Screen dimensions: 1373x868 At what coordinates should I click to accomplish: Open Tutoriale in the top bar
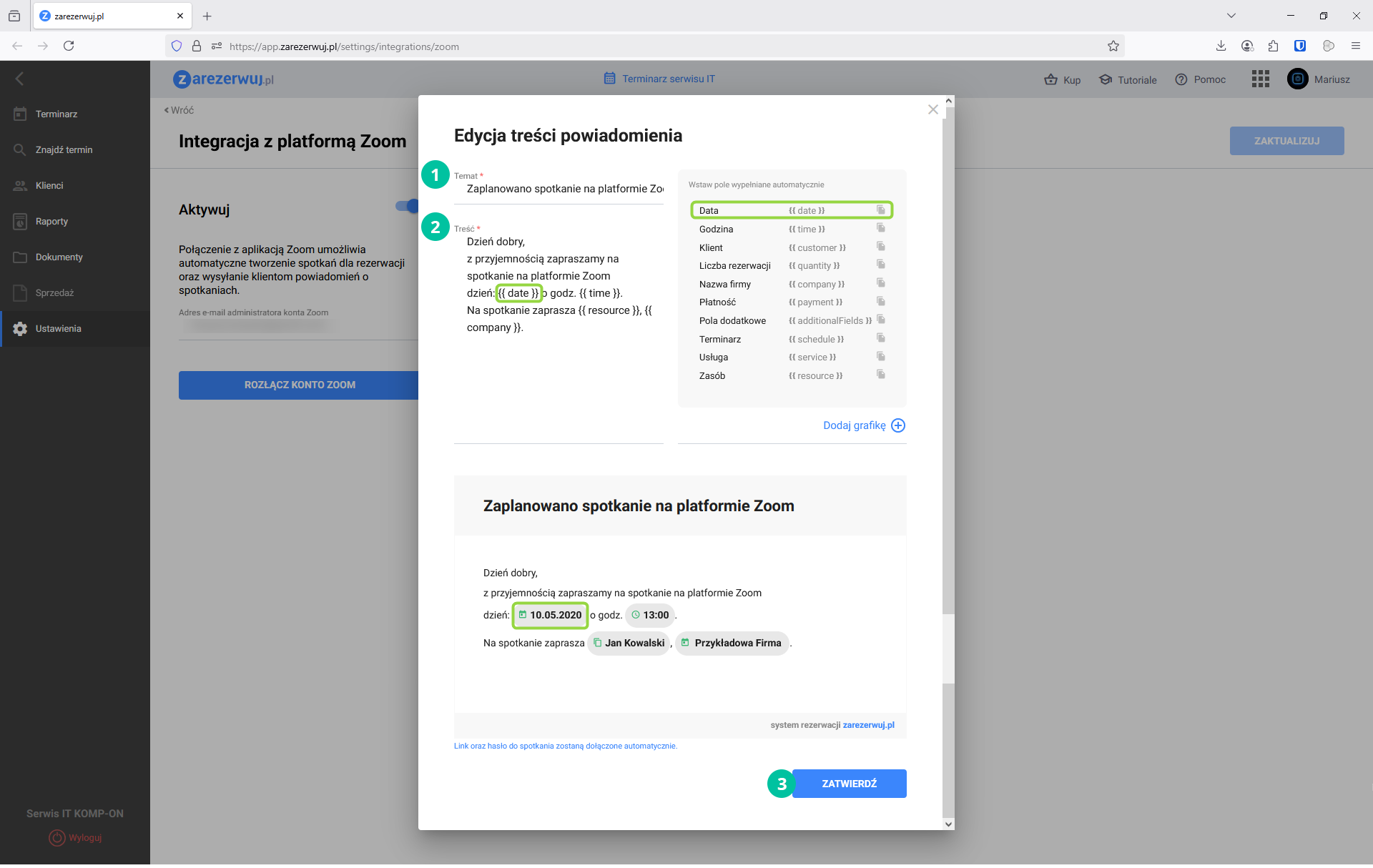(1128, 79)
